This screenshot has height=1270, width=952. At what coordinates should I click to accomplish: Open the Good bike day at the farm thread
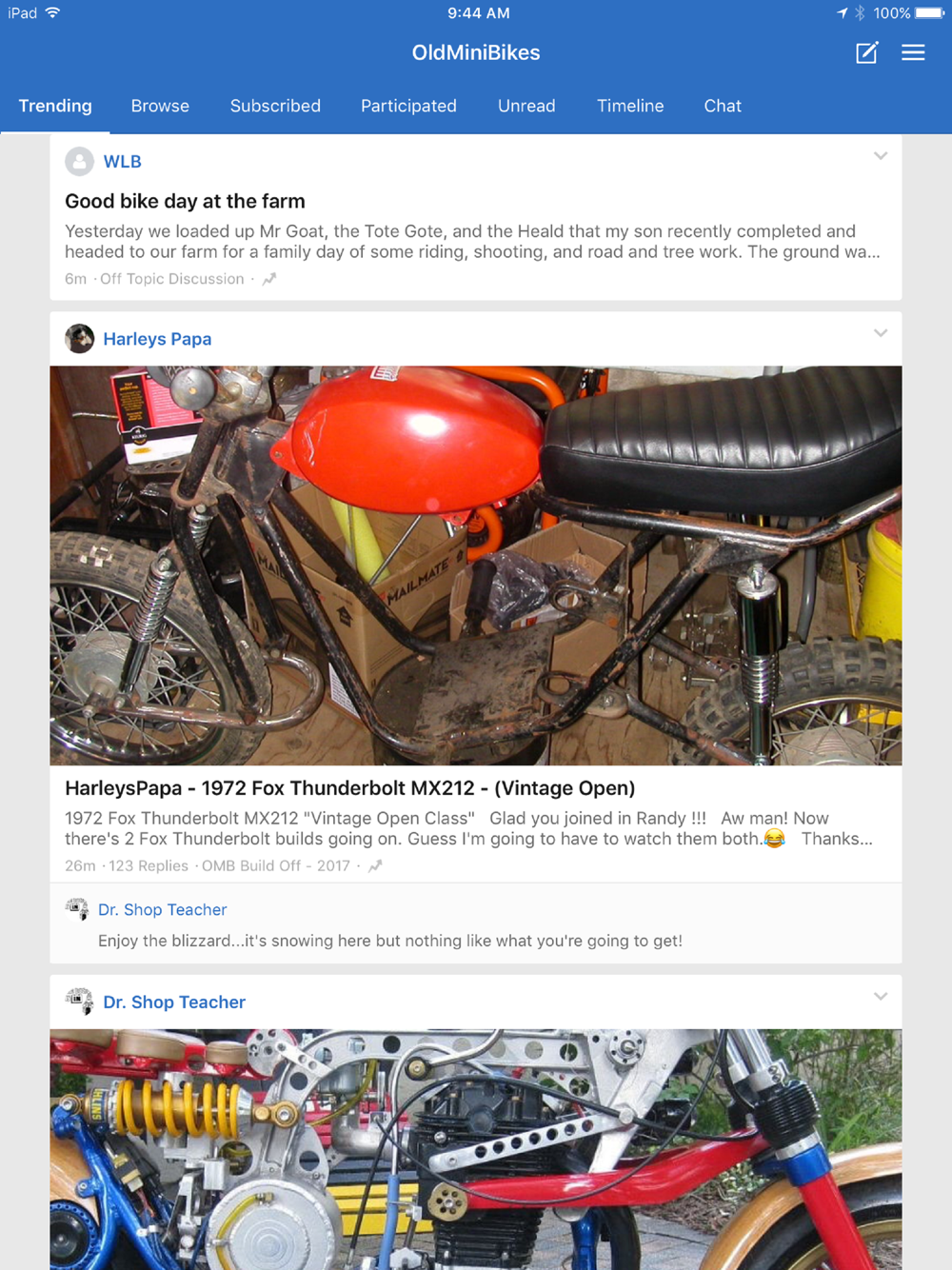point(185,201)
